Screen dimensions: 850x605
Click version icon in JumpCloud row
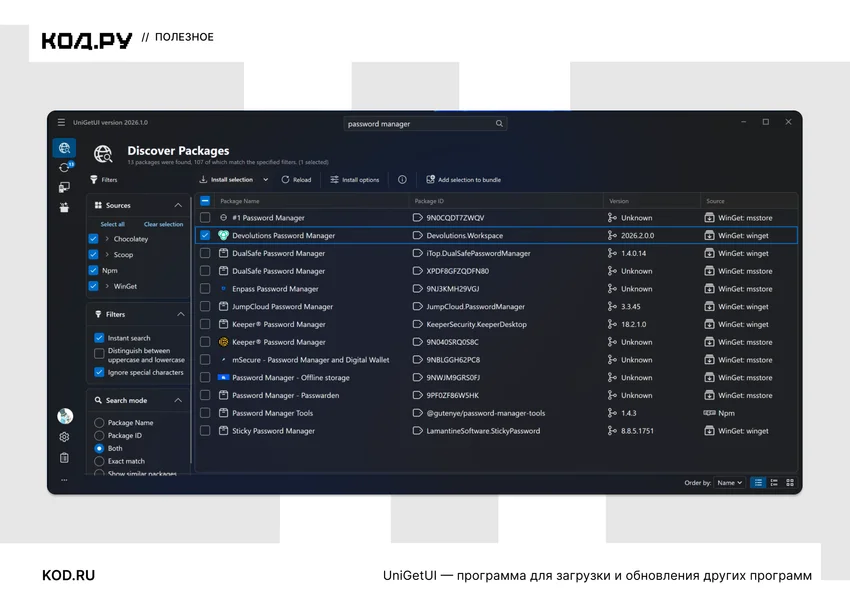[612, 306]
